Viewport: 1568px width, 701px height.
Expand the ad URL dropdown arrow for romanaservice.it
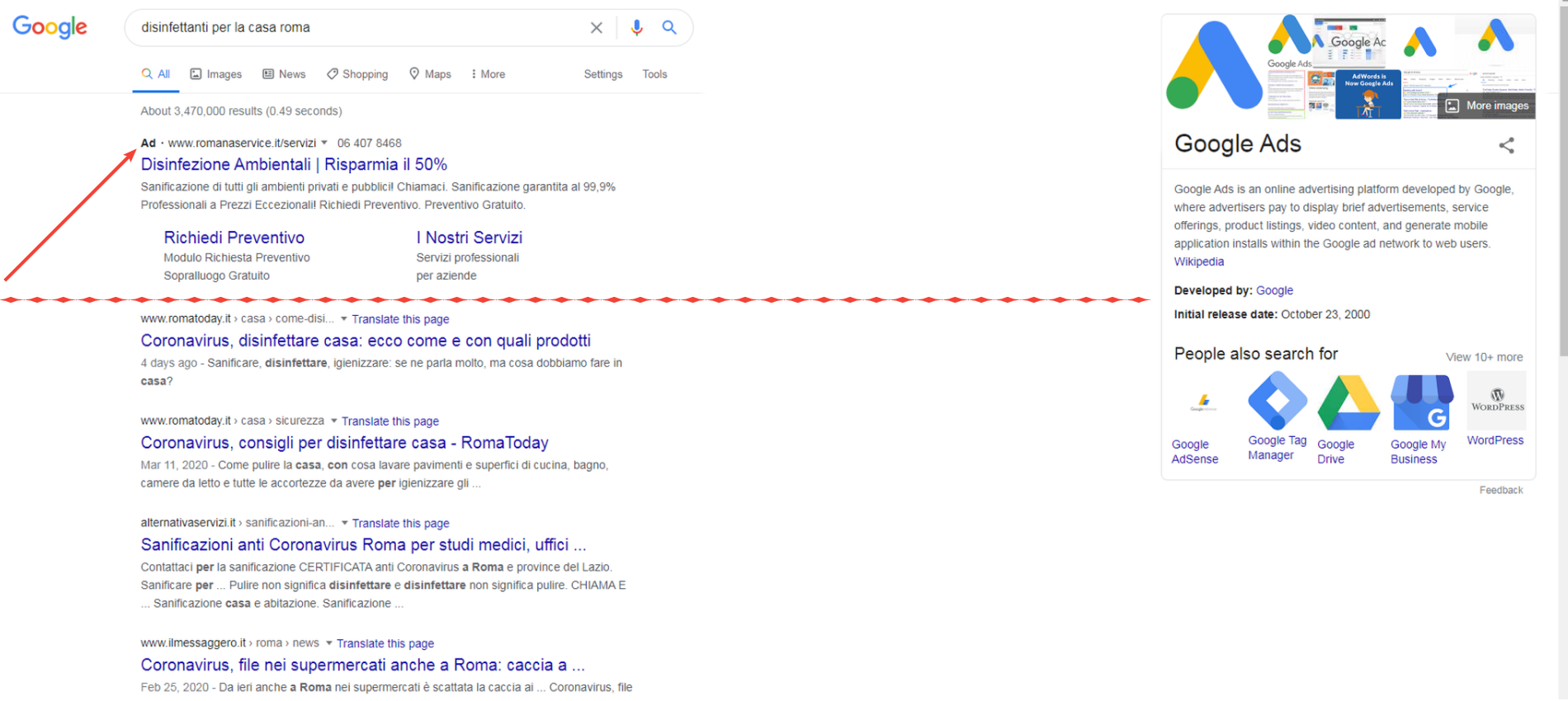point(324,143)
